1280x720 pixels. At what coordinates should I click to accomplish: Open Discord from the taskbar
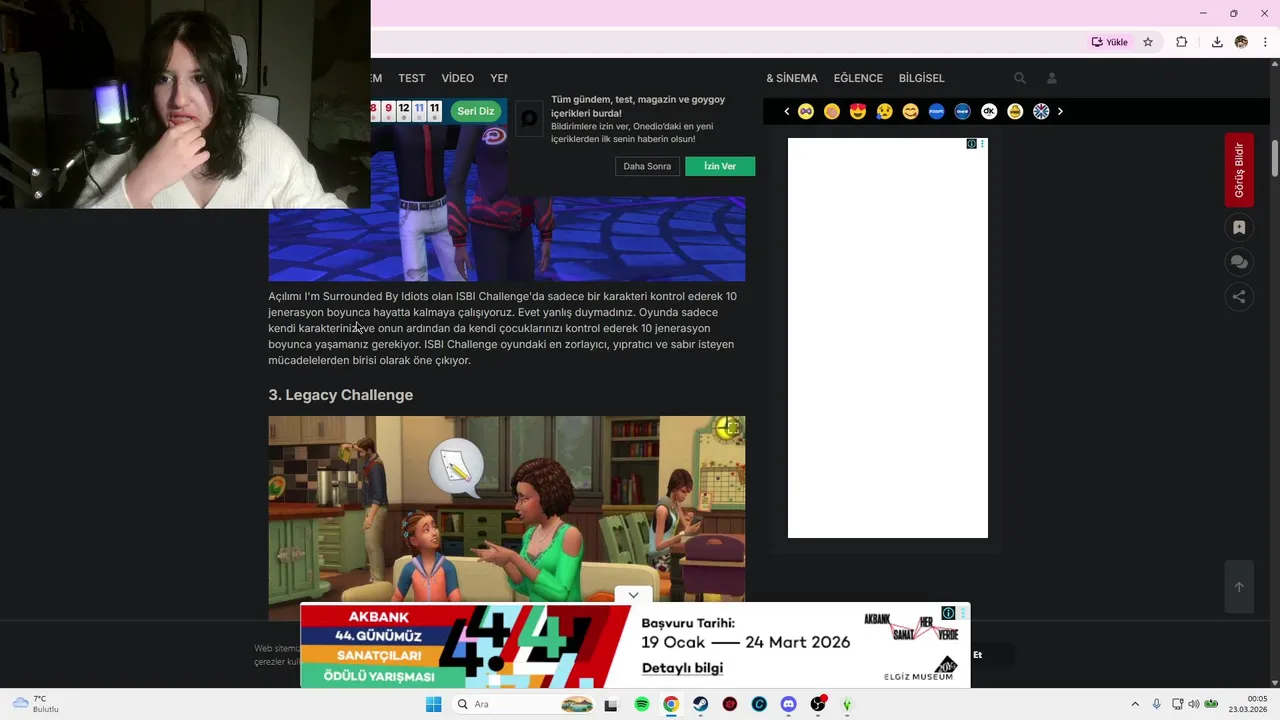pos(789,704)
